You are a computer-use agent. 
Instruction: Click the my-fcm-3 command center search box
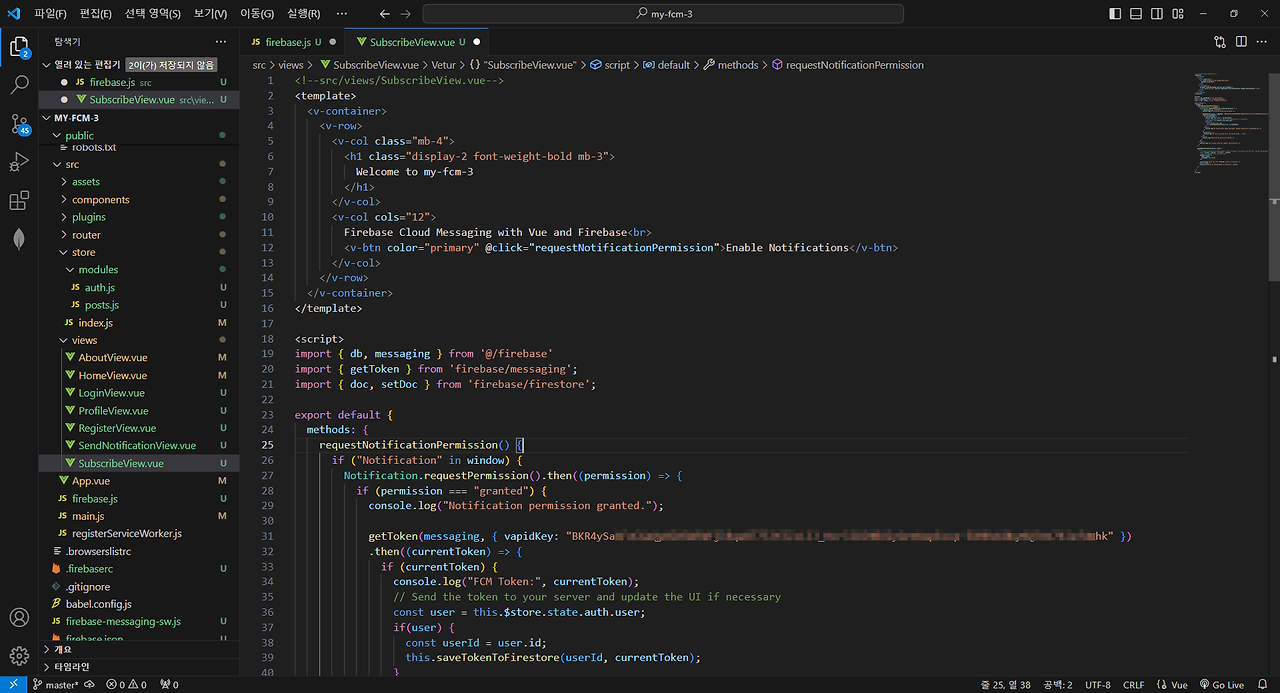coord(663,14)
